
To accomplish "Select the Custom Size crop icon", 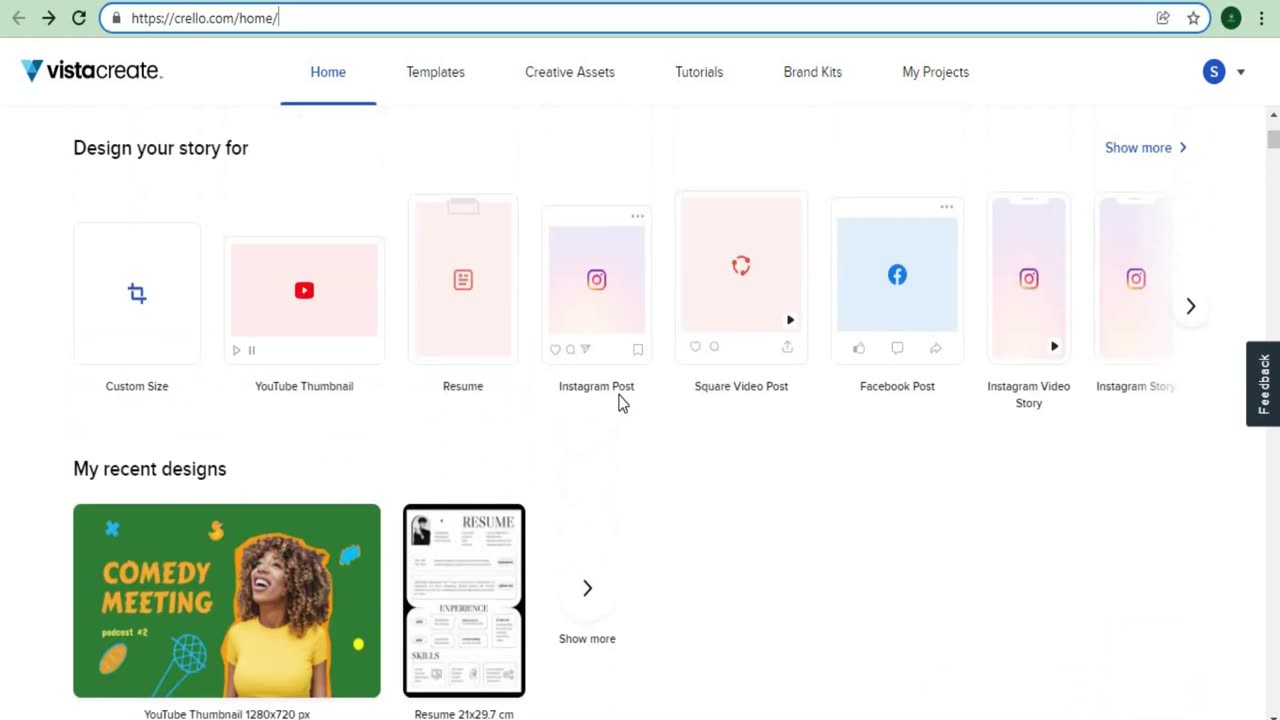I will (x=137, y=293).
